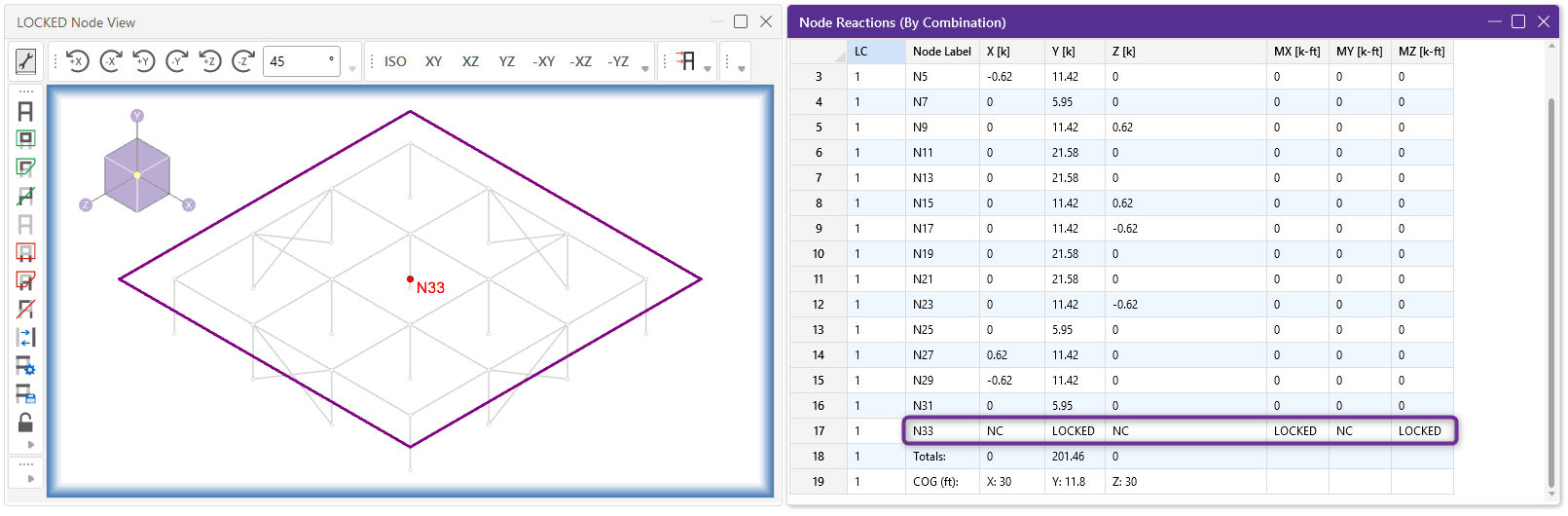Screen dimensions: 1568x516
Task: Select the green box selection tool
Action: (x=25, y=139)
